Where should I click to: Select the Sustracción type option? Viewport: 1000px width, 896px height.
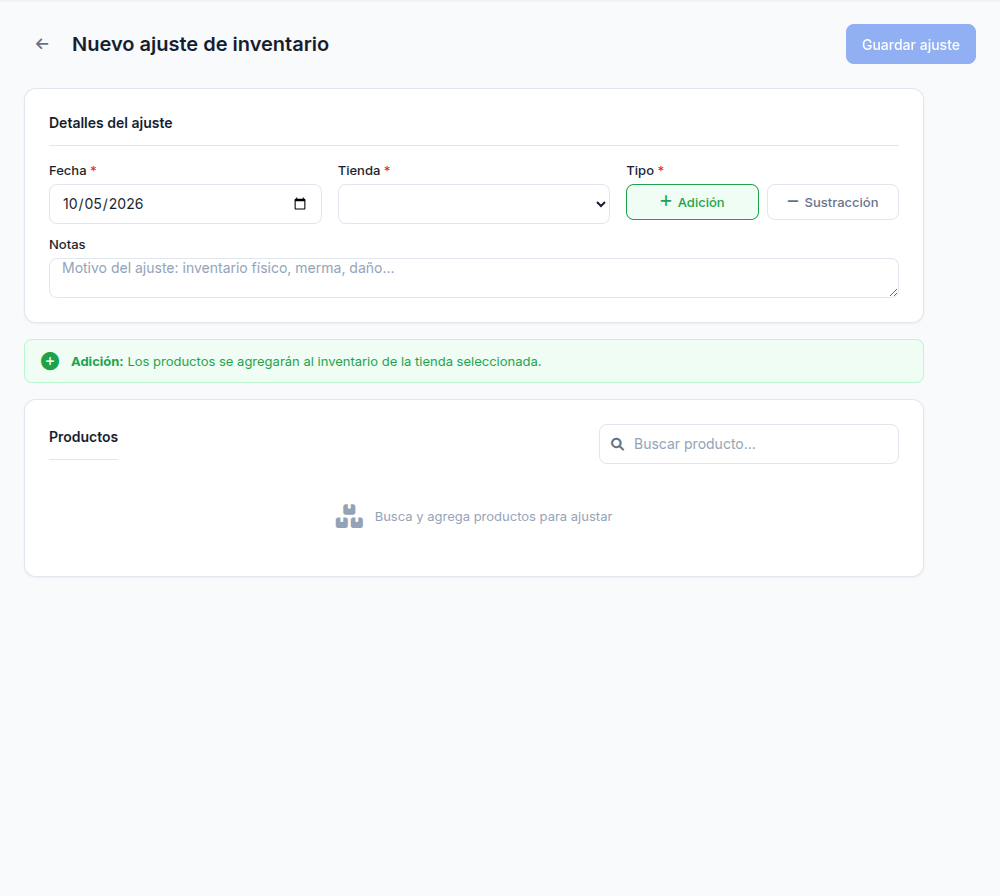[x=832, y=202]
